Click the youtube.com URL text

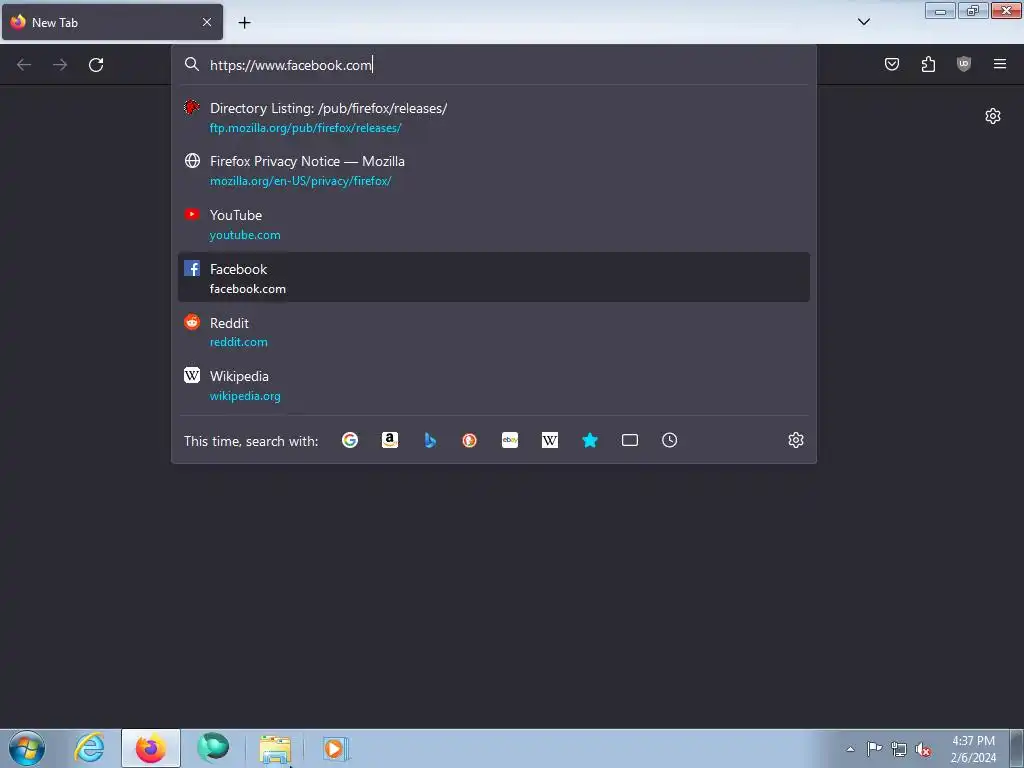click(245, 235)
